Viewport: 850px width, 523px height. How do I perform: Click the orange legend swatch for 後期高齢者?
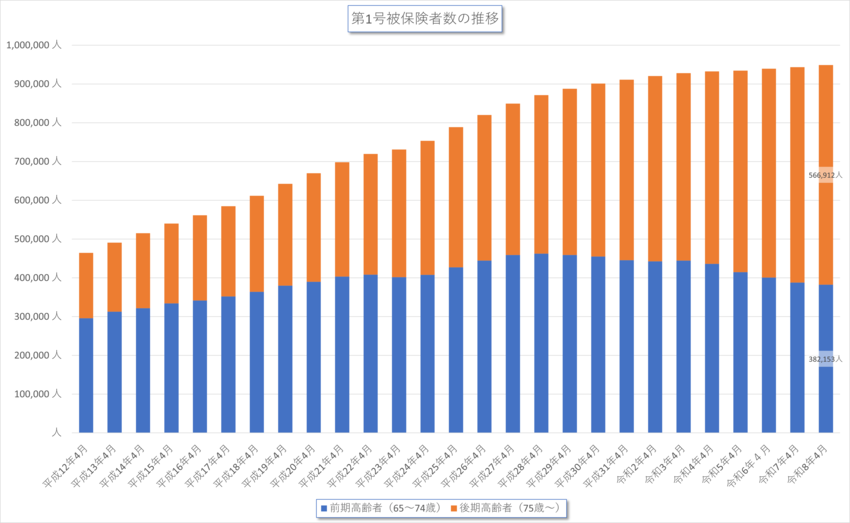[452, 509]
